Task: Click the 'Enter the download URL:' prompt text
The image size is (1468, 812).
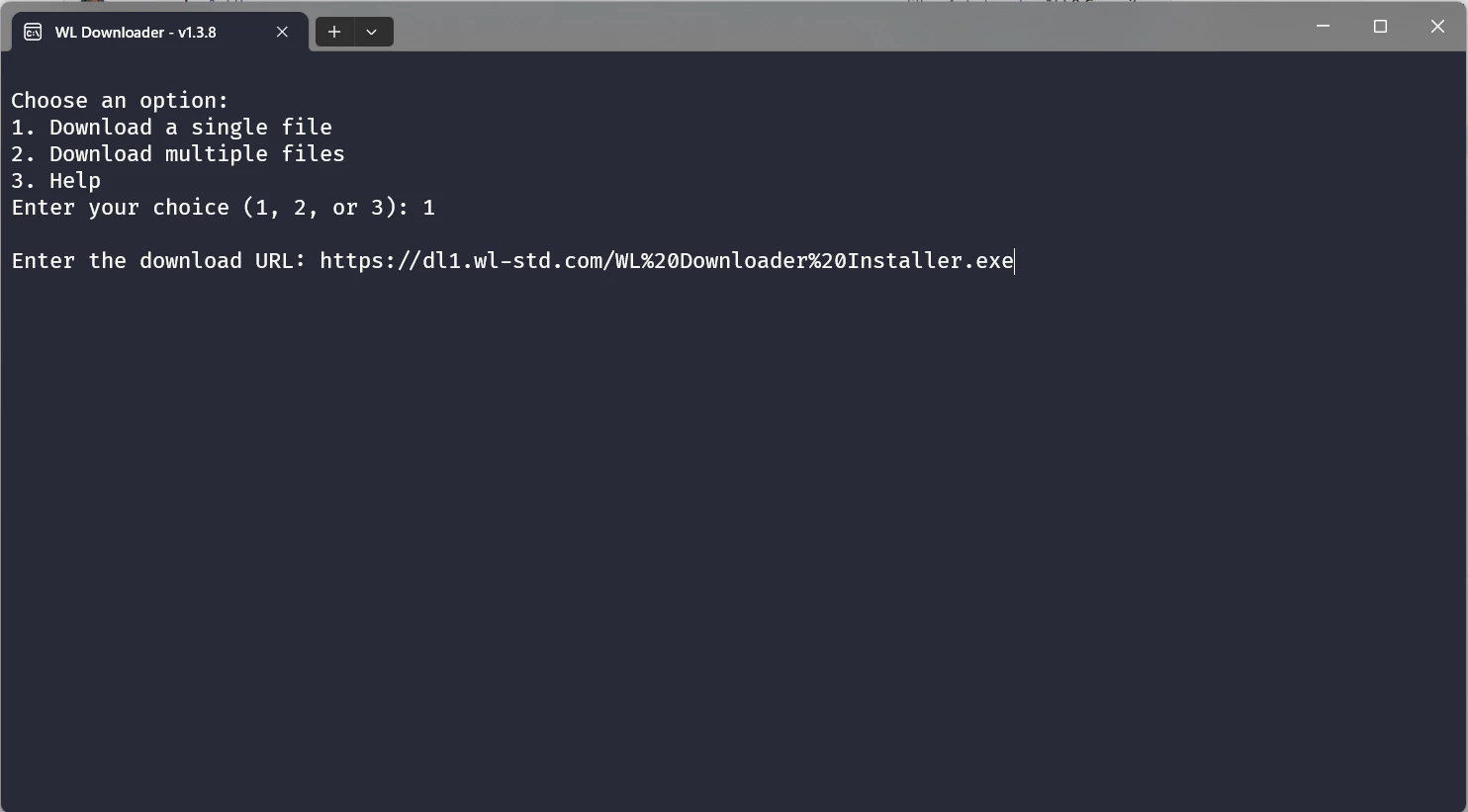Action: (x=158, y=261)
